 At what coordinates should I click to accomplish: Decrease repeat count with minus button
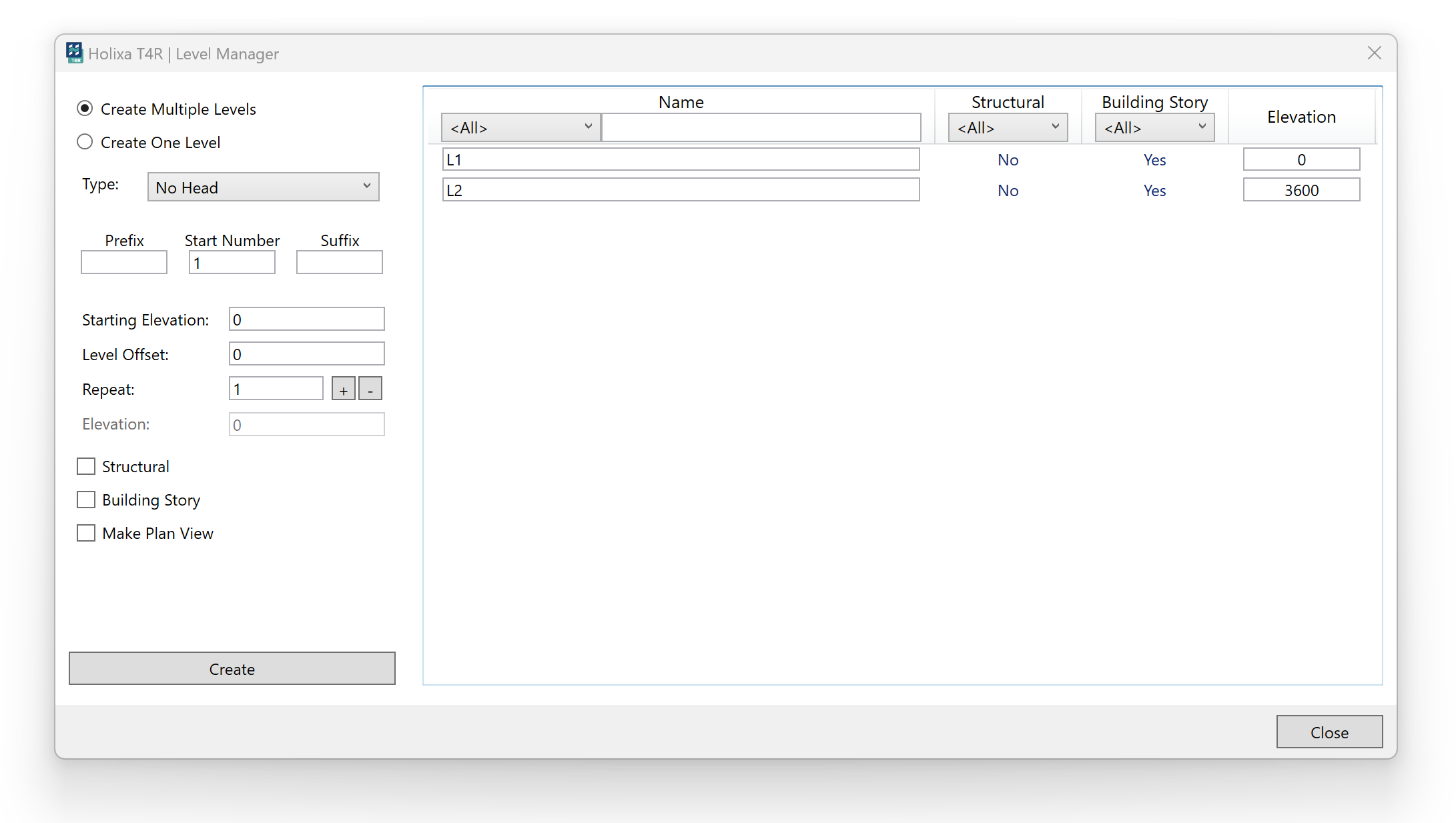[x=370, y=389]
